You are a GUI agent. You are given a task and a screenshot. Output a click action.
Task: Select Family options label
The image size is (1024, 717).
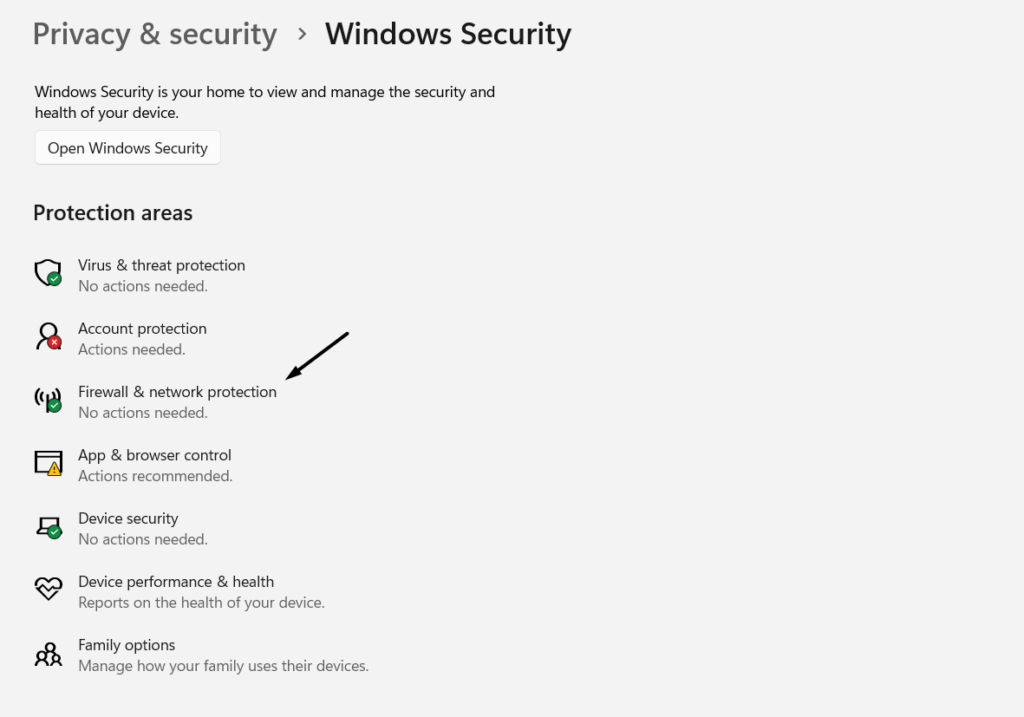point(126,645)
